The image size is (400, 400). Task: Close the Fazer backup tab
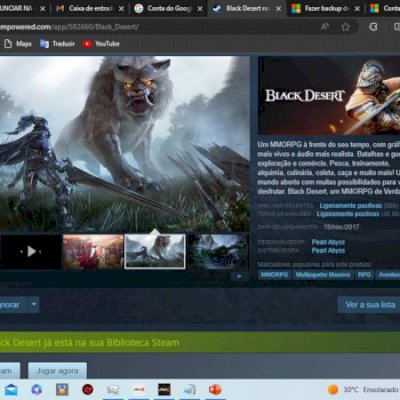tap(357, 9)
